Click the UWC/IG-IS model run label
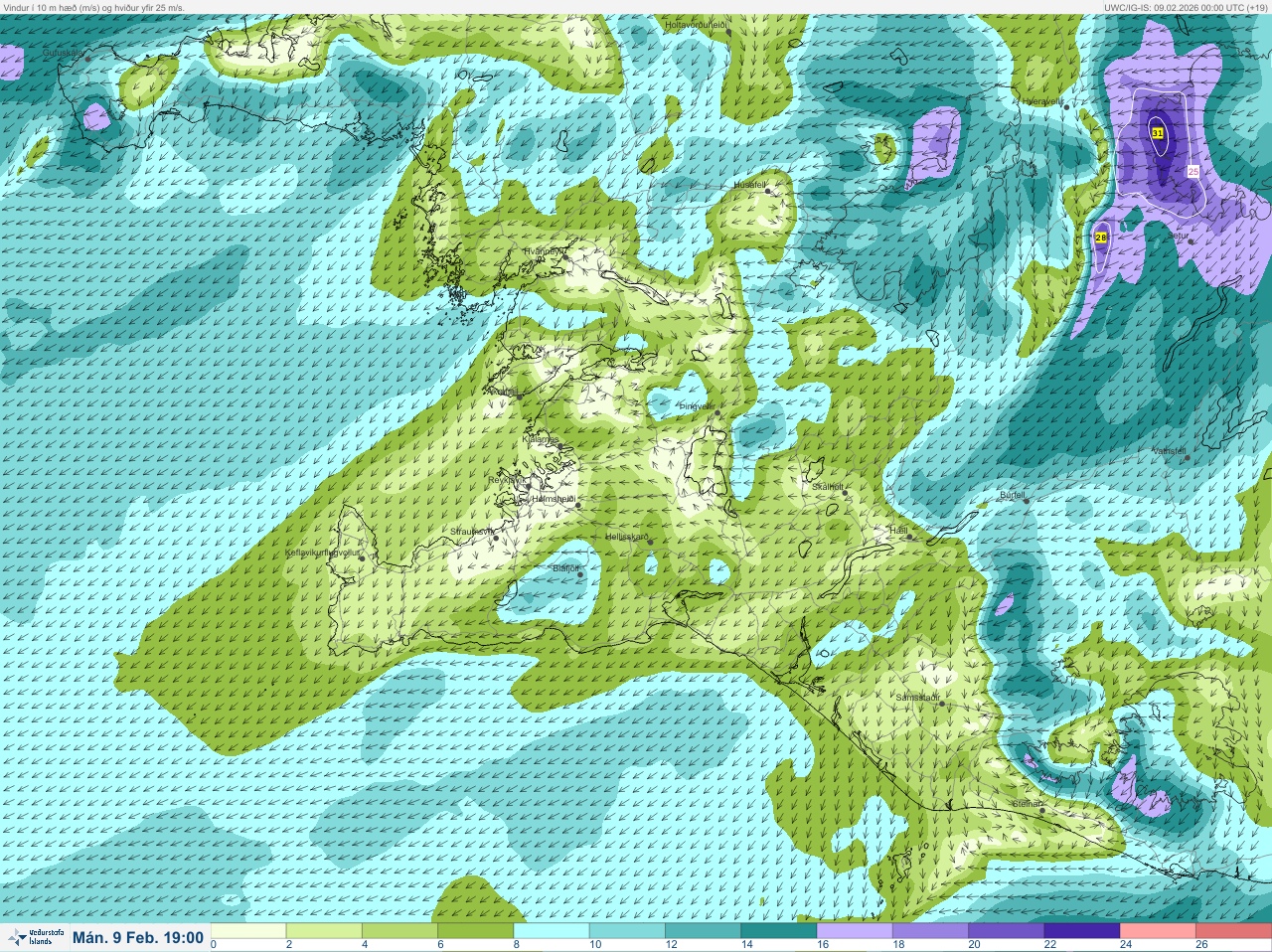Image resolution: width=1272 pixels, height=952 pixels. [1187, 7]
